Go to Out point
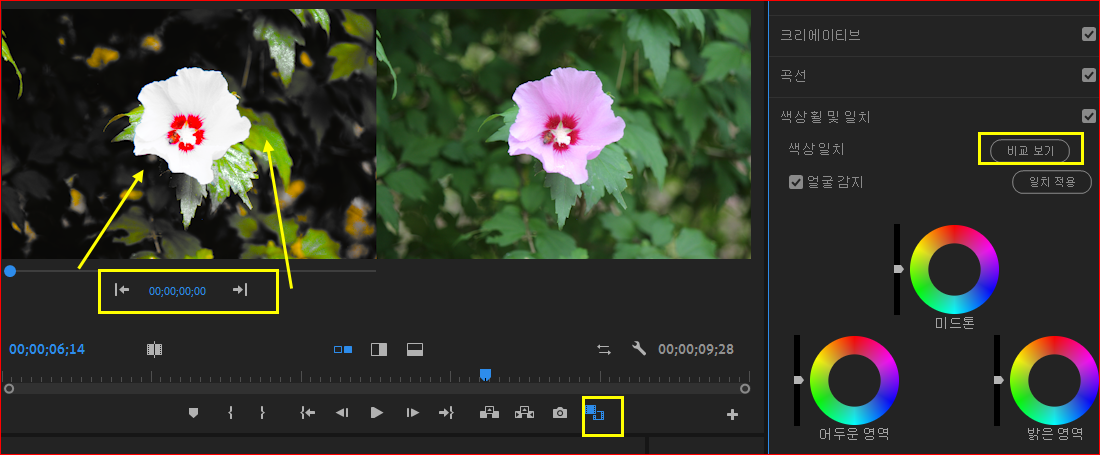The width and height of the screenshot is (1100, 455). coord(447,413)
